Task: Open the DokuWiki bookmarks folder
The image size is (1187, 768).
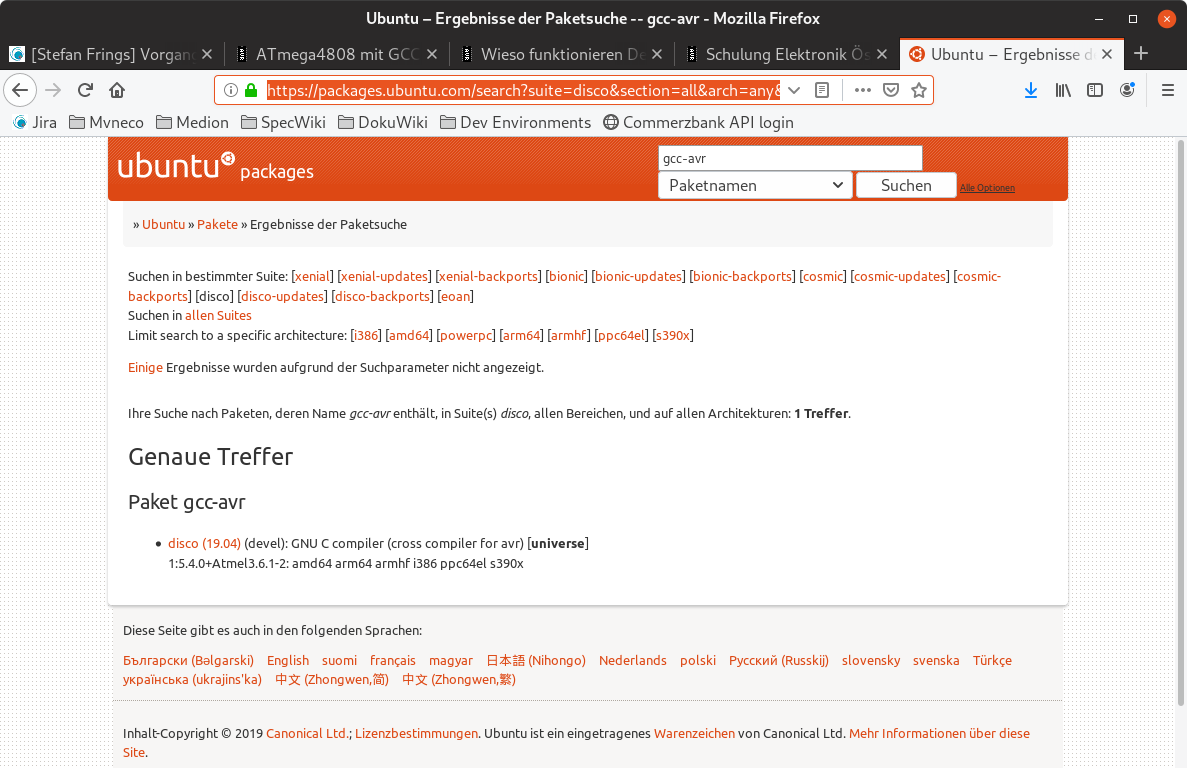Action: [382, 123]
